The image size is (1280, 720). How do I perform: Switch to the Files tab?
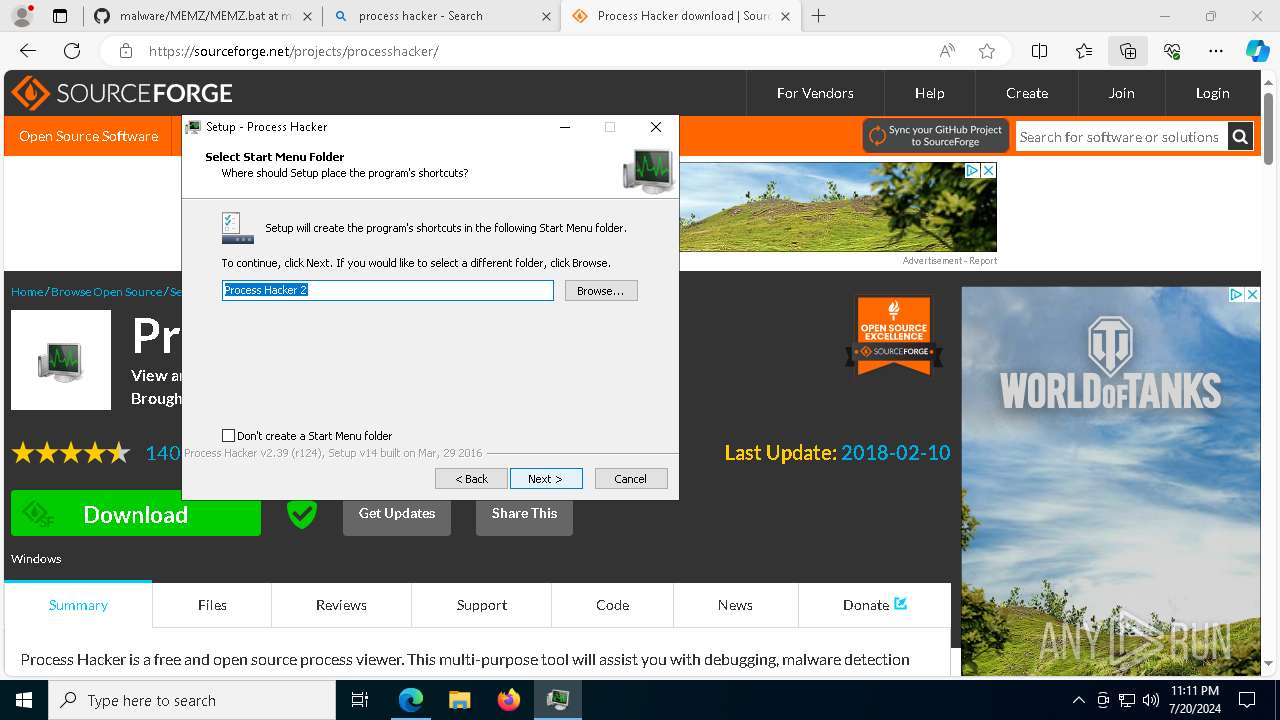212,605
